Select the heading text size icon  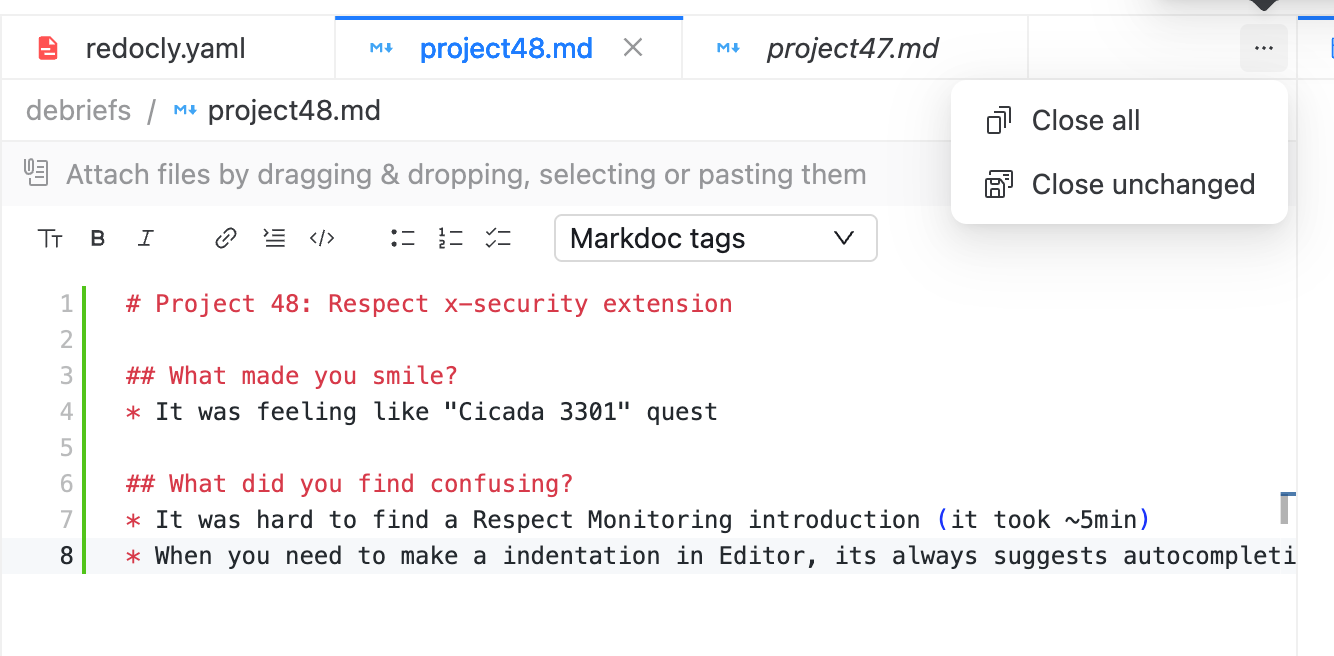(50, 239)
